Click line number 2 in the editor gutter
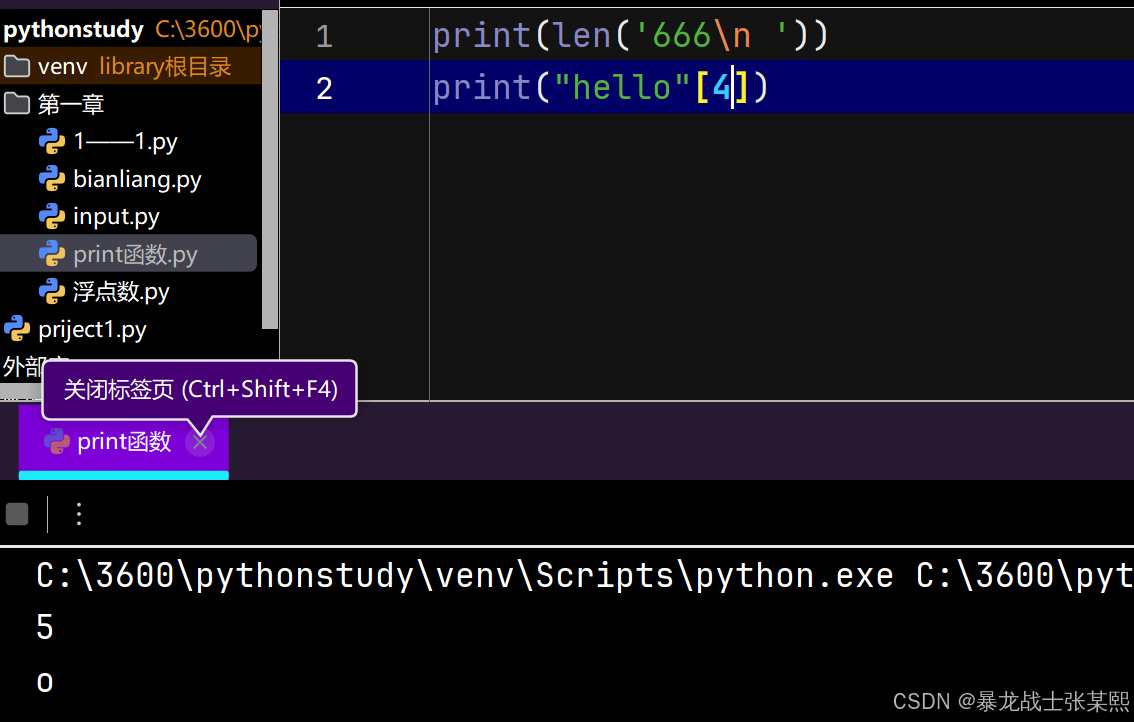 coord(324,88)
